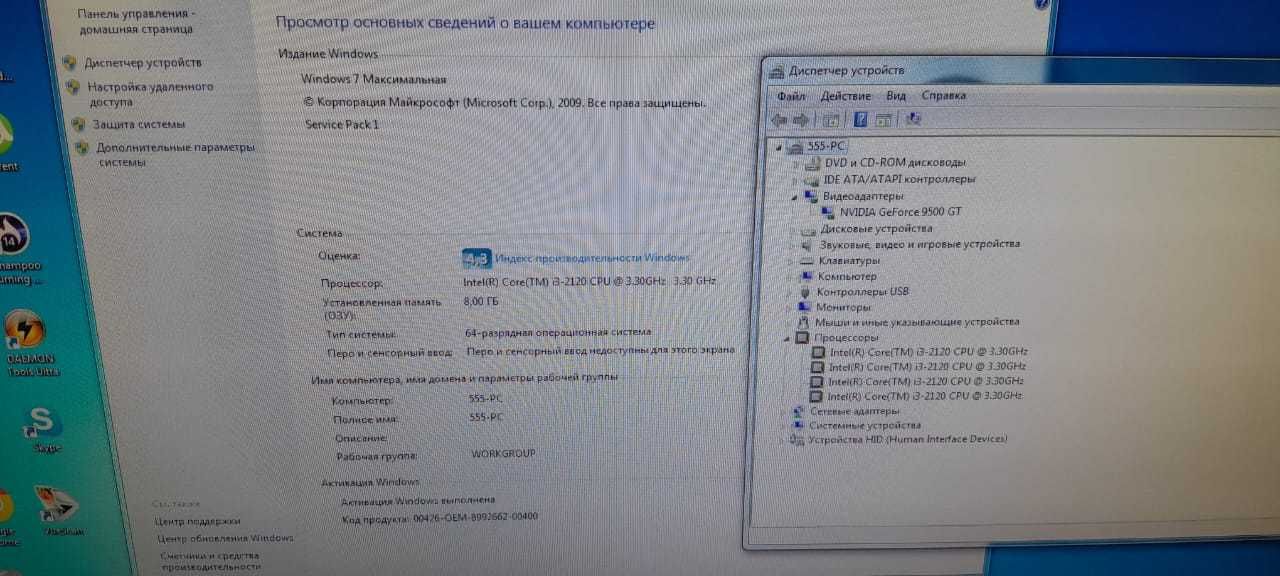The image size is (1280, 576).
Task: Open the Вид menu in Device Manager
Action: (x=895, y=96)
